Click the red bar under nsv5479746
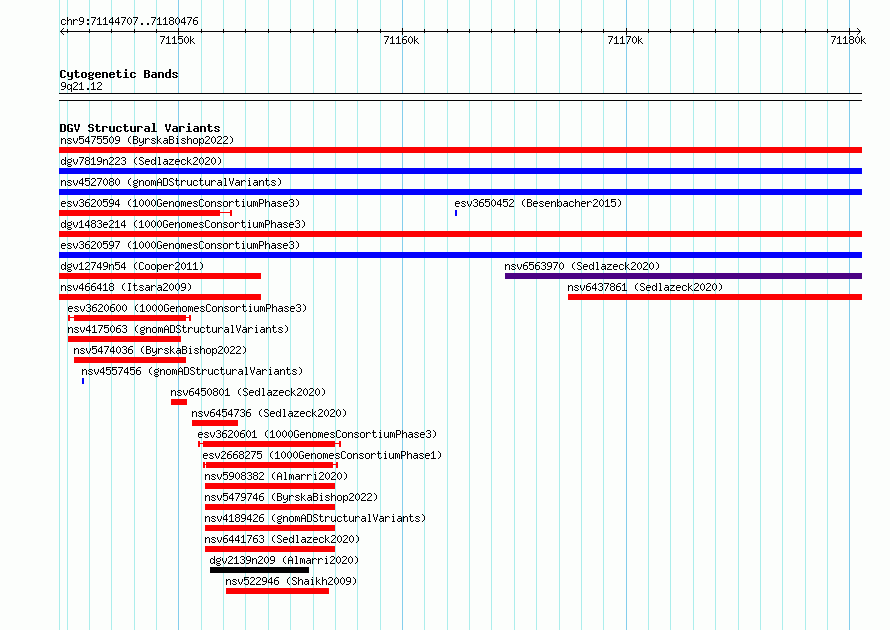The height and width of the screenshot is (630, 890). (x=270, y=507)
